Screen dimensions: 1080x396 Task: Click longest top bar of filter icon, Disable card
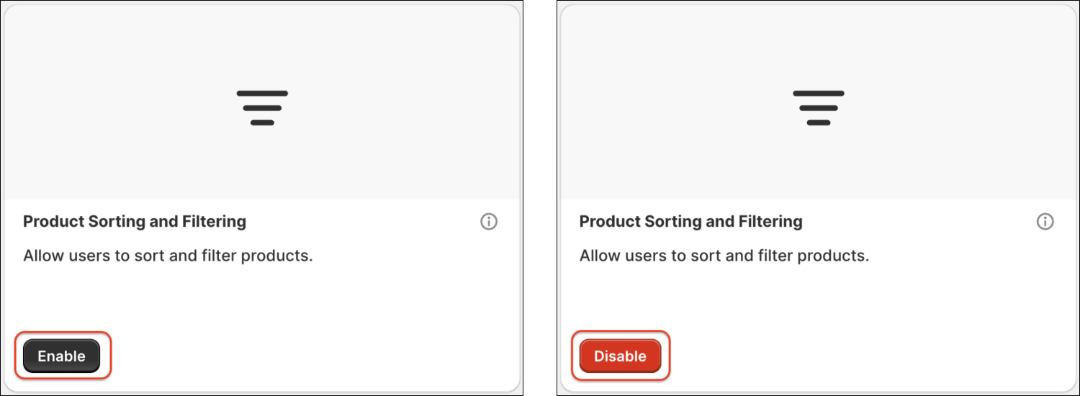[x=818, y=93]
